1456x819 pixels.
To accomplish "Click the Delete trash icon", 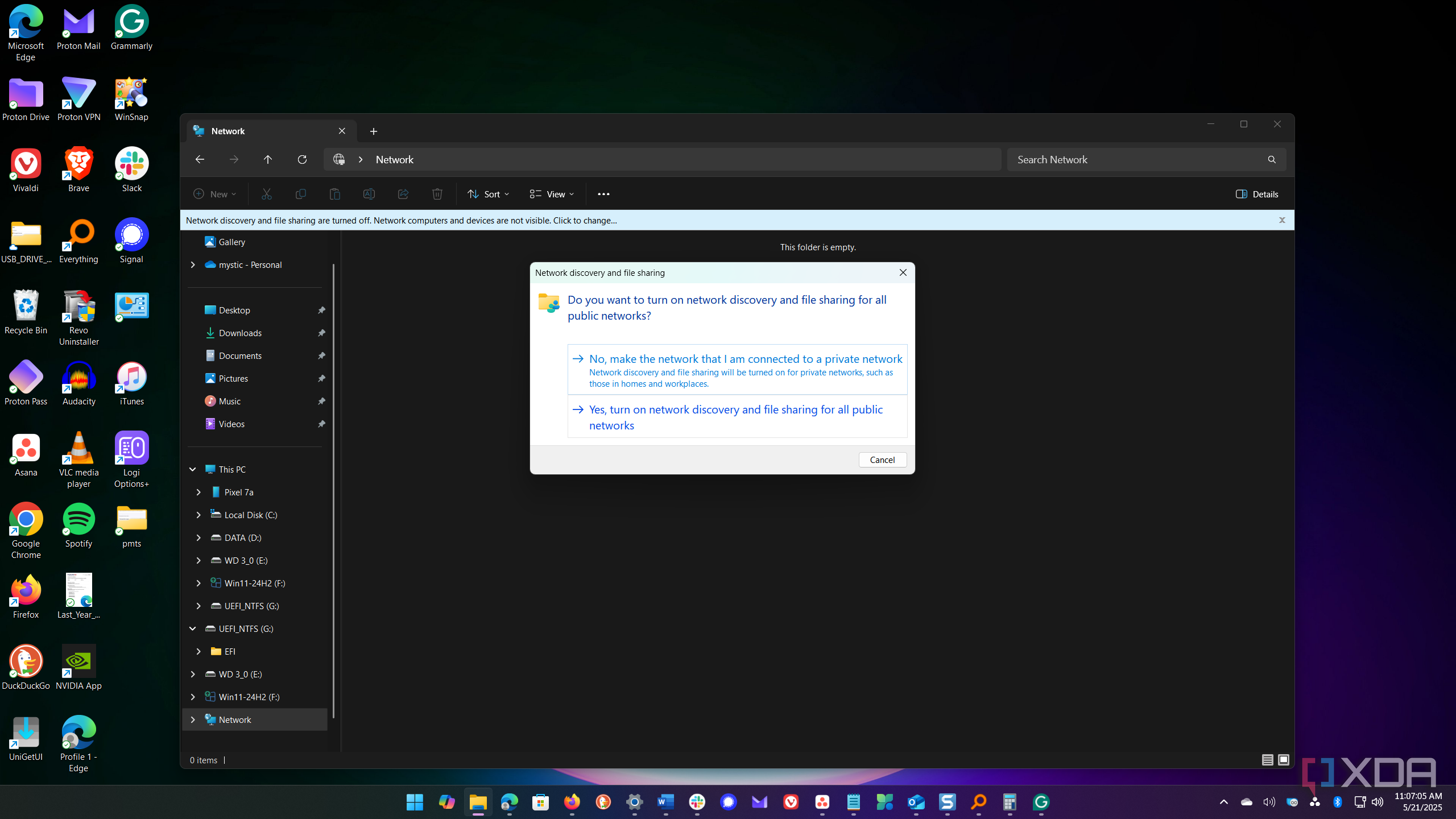I will [x=437, y=194].
